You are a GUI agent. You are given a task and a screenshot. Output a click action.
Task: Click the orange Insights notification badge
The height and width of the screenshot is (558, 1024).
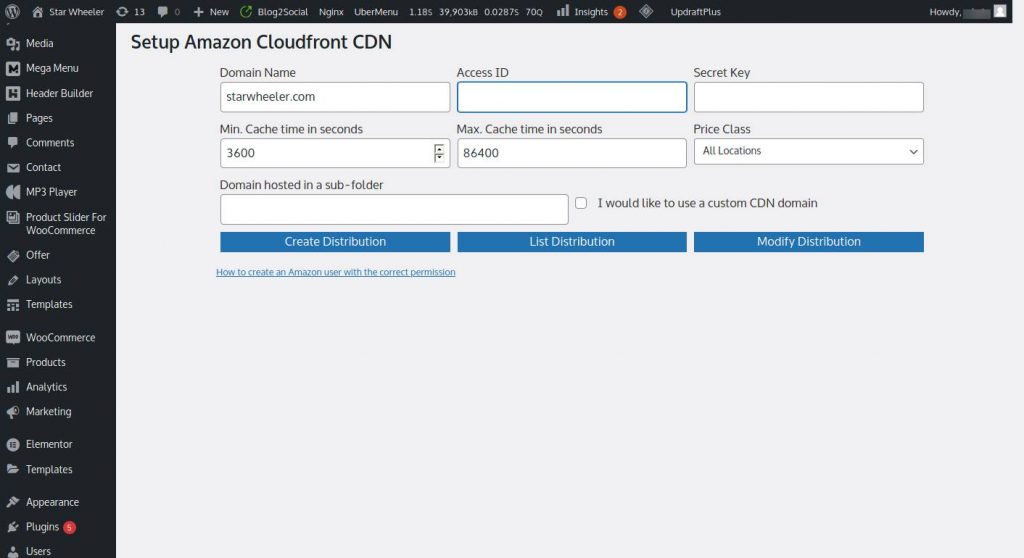tap(620, 12)
